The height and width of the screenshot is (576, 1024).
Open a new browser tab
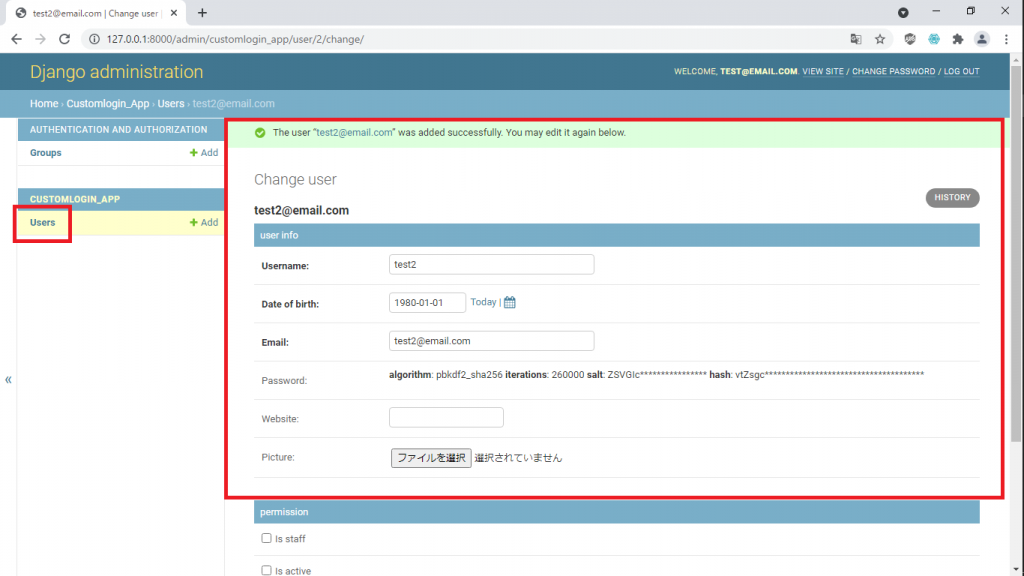pos(202,13)
